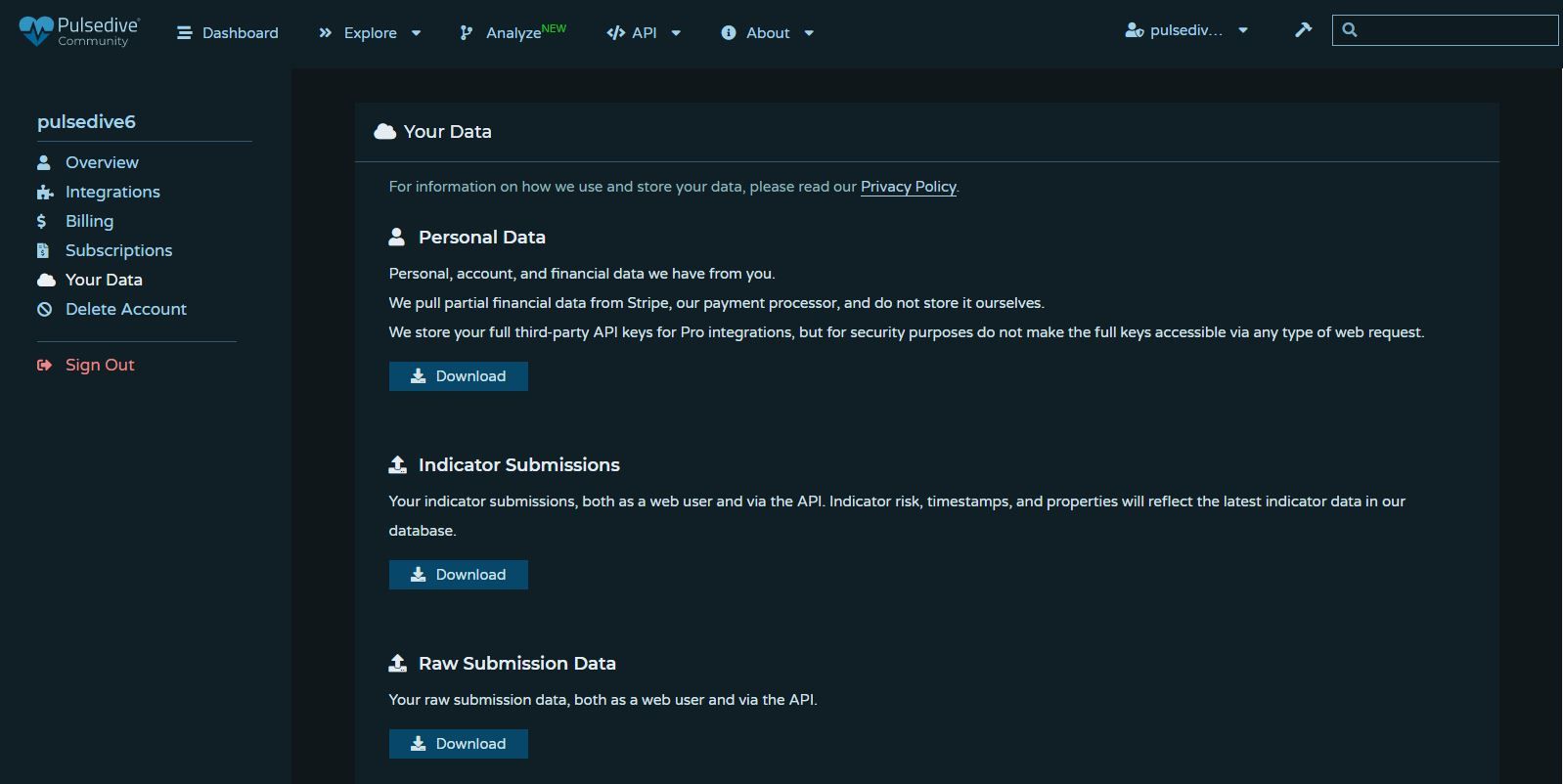Click the cloud icon in Your Data header
This screenshot has width=1563, height=784.
[385, 131]
